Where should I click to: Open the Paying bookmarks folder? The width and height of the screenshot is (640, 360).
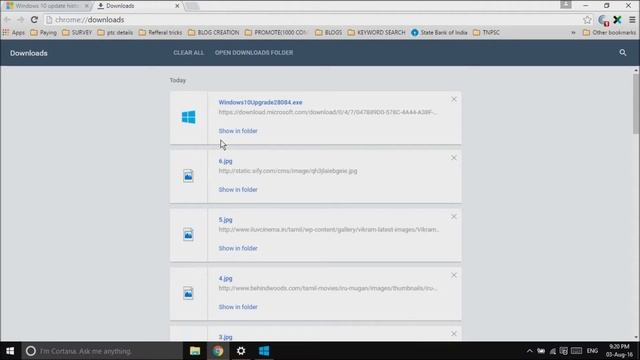(43, 32)
